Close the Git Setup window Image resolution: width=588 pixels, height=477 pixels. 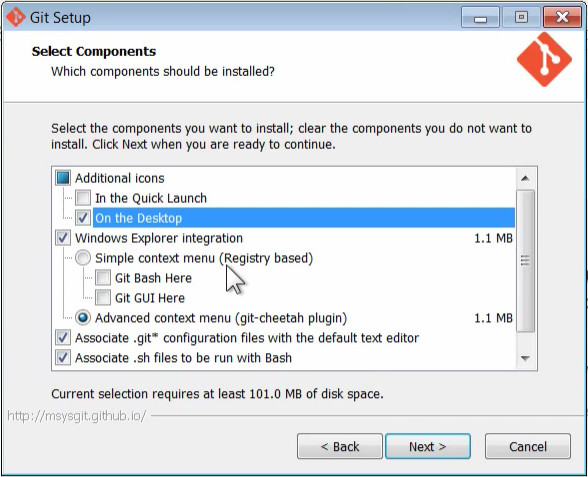coord(562,17)
